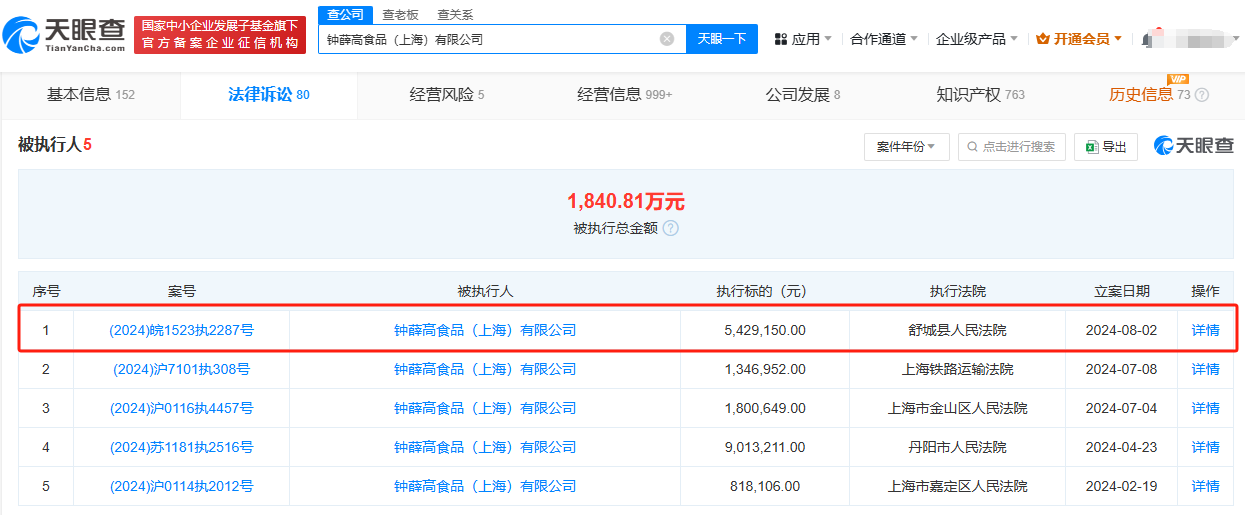Click the court name 舒城县人民法院
1245x515 pixels.
pyautogui.click(x=957, y=330)
